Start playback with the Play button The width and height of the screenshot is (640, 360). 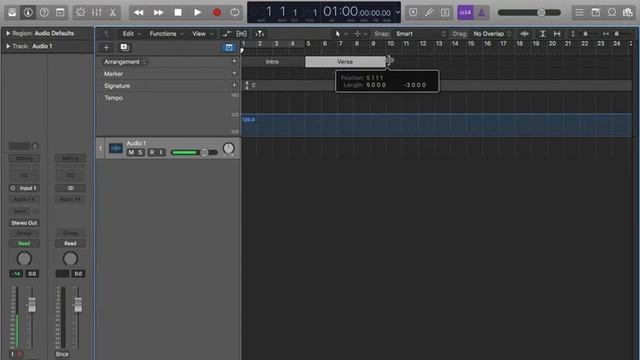coord(198,12)
